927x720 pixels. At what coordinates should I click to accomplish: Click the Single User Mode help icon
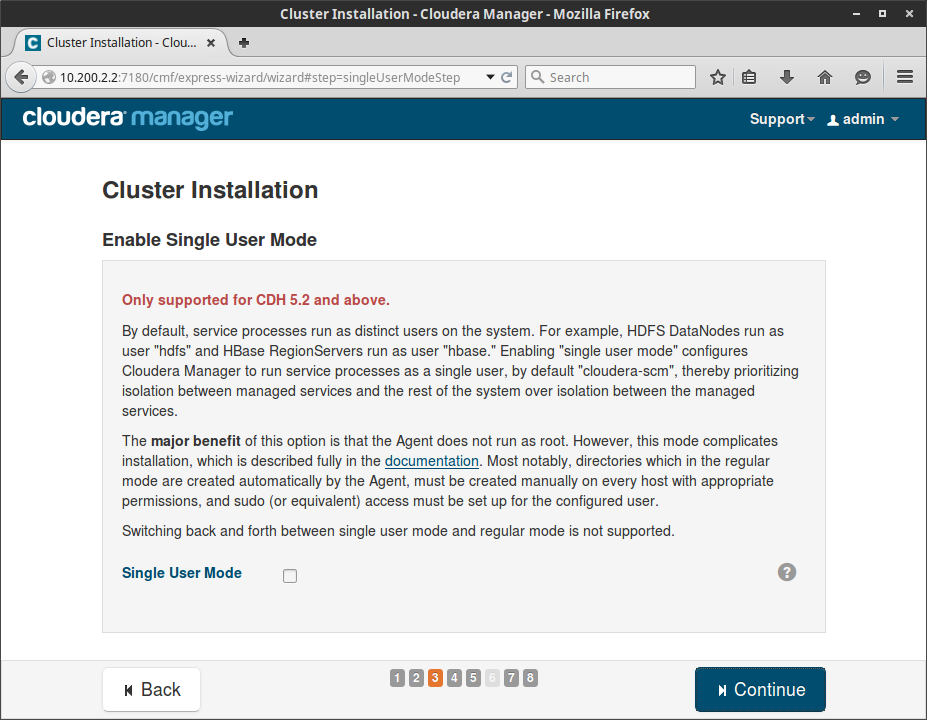[x=786, y=572]
